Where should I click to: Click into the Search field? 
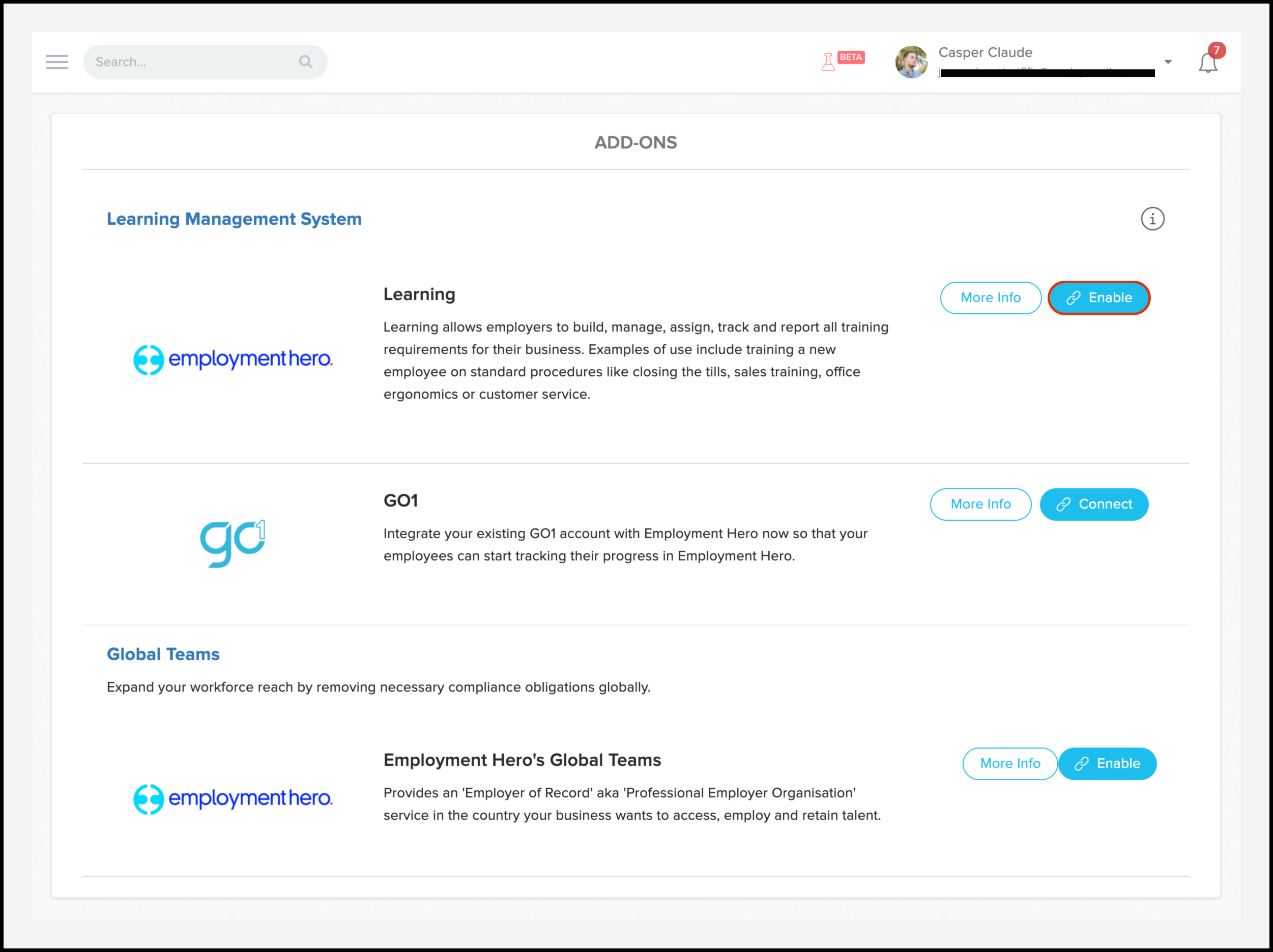(x=190, y=62)
